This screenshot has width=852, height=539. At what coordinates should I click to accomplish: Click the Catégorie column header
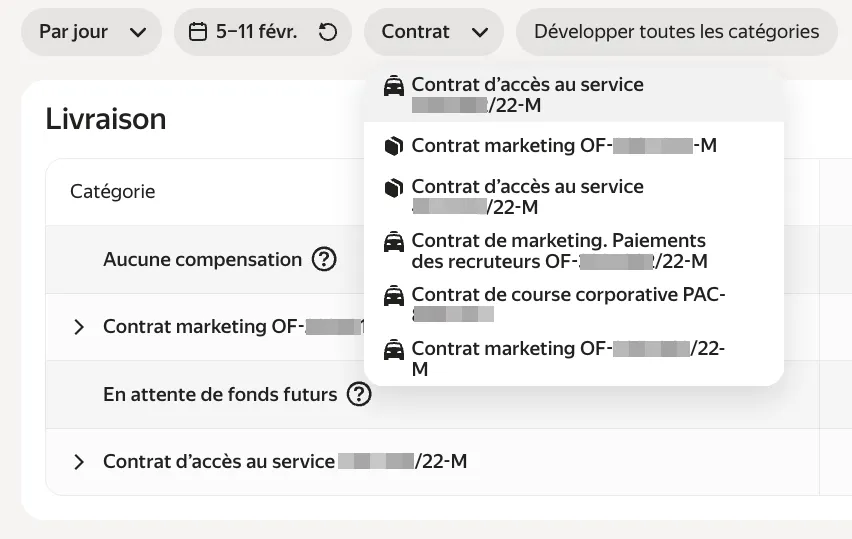coord(112,192)
